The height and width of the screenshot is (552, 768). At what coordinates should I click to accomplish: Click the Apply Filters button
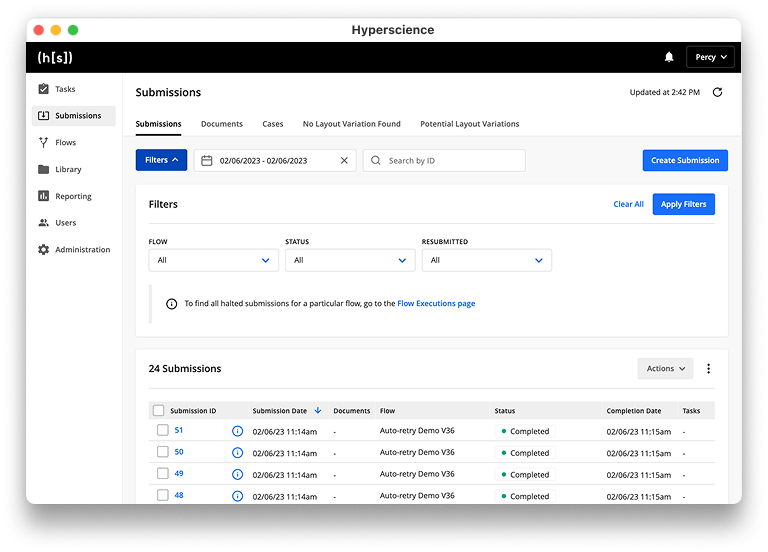[684, 204]
